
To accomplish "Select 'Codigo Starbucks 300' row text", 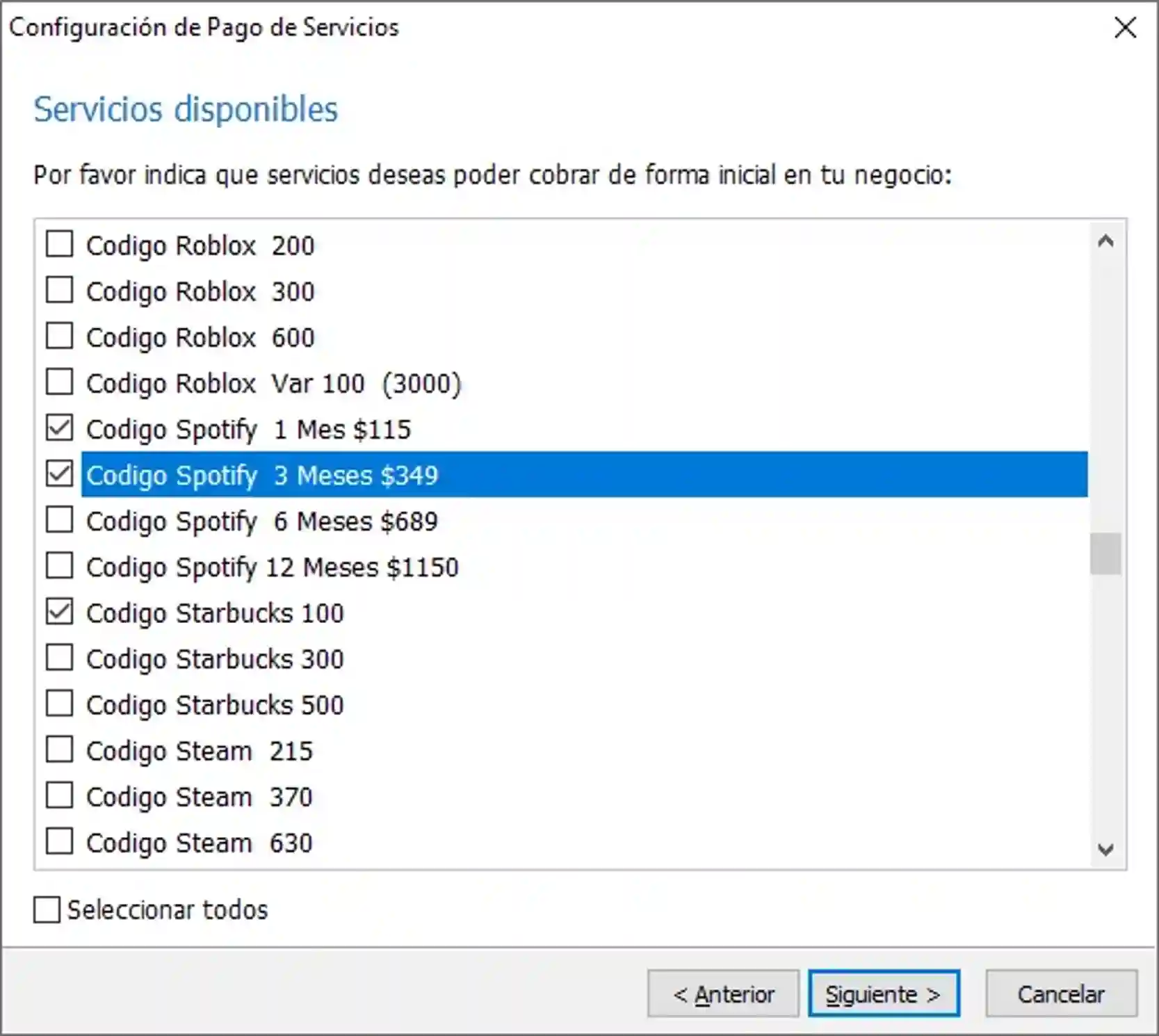I will pyautogui.click(x=215, y=659).
